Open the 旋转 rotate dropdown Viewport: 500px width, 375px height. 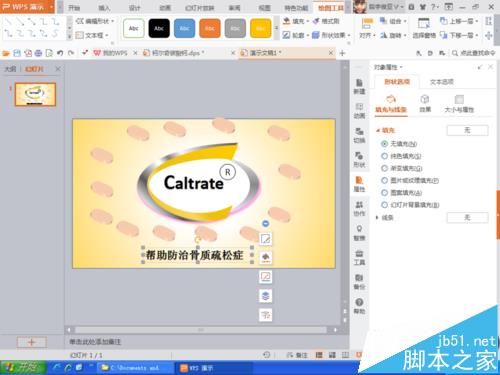[393, 35]
